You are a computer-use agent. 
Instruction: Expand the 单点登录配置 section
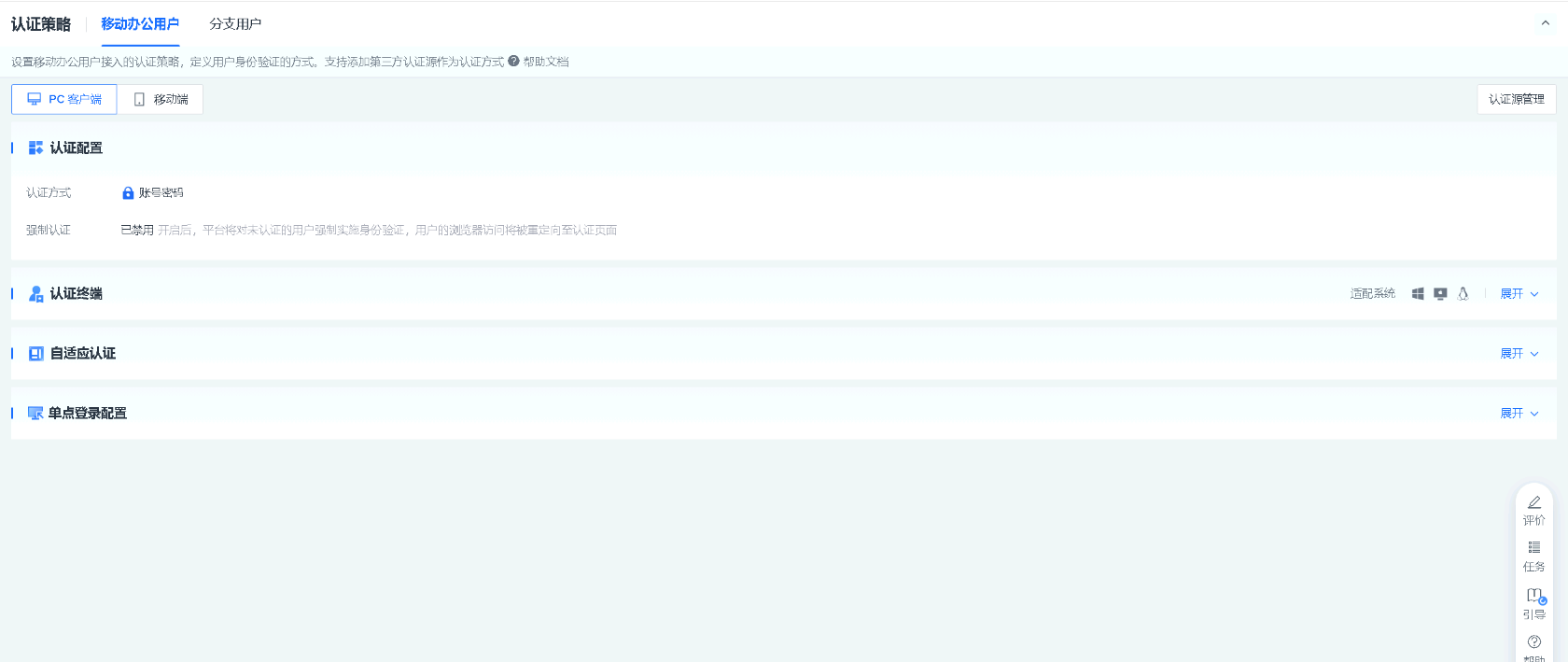tap(1519, 414)
